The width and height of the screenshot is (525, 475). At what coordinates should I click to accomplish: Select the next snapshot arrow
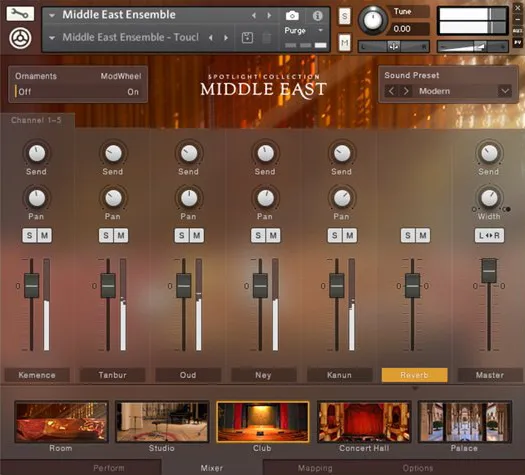pos(226,37)
